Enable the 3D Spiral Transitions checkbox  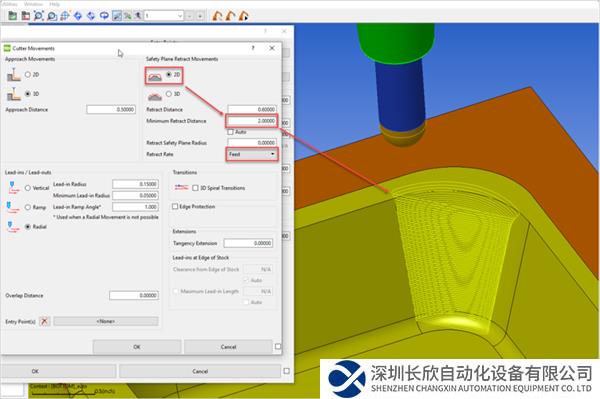point(195,188)
